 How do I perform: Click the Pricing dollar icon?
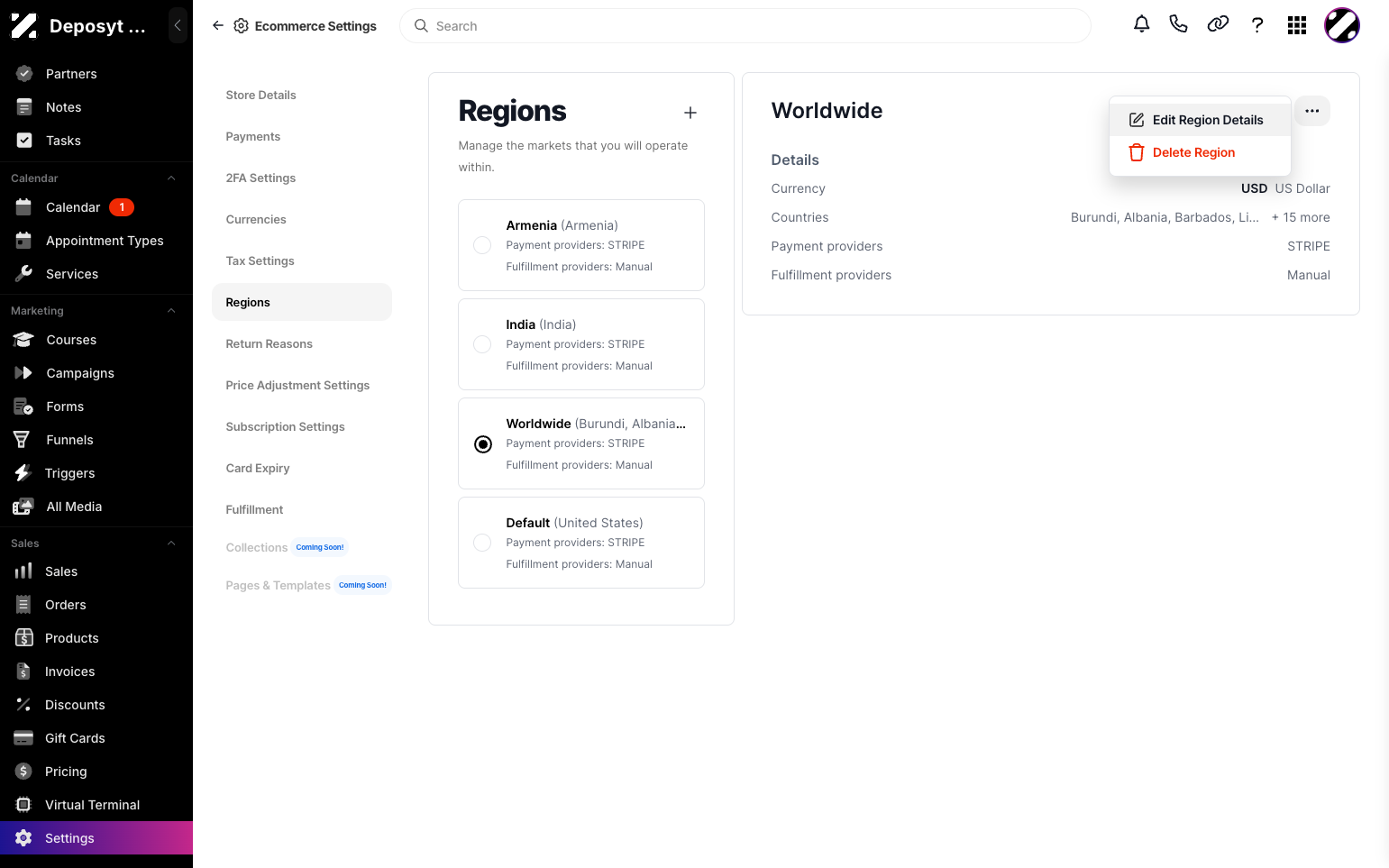tap(23, 772)
